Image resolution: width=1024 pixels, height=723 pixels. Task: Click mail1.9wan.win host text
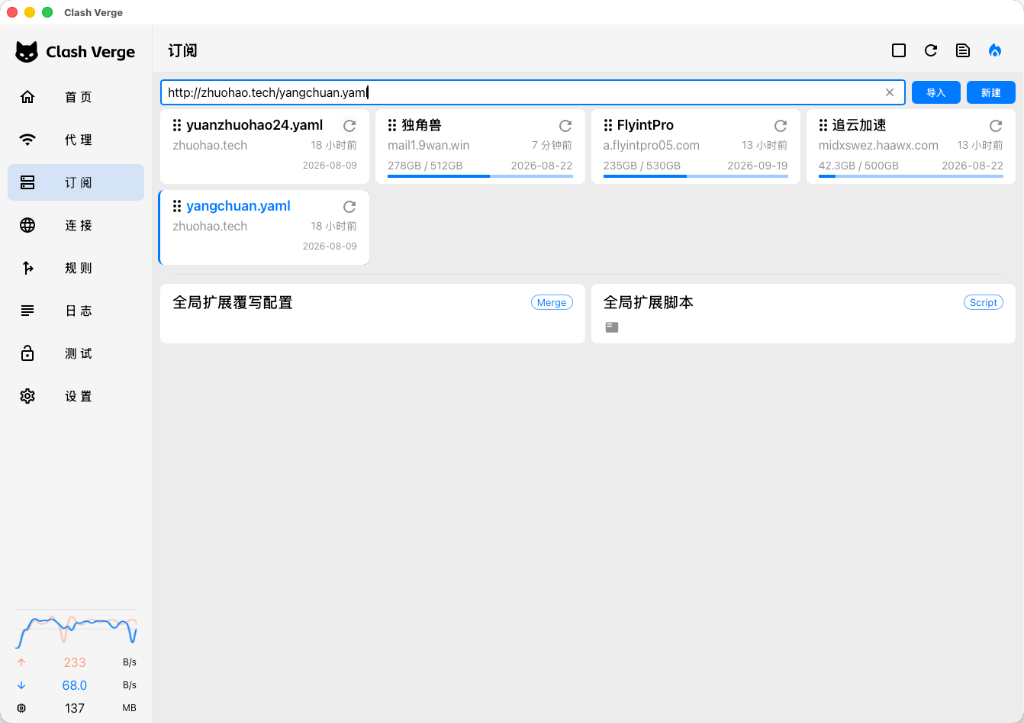[x=428, y=146]
